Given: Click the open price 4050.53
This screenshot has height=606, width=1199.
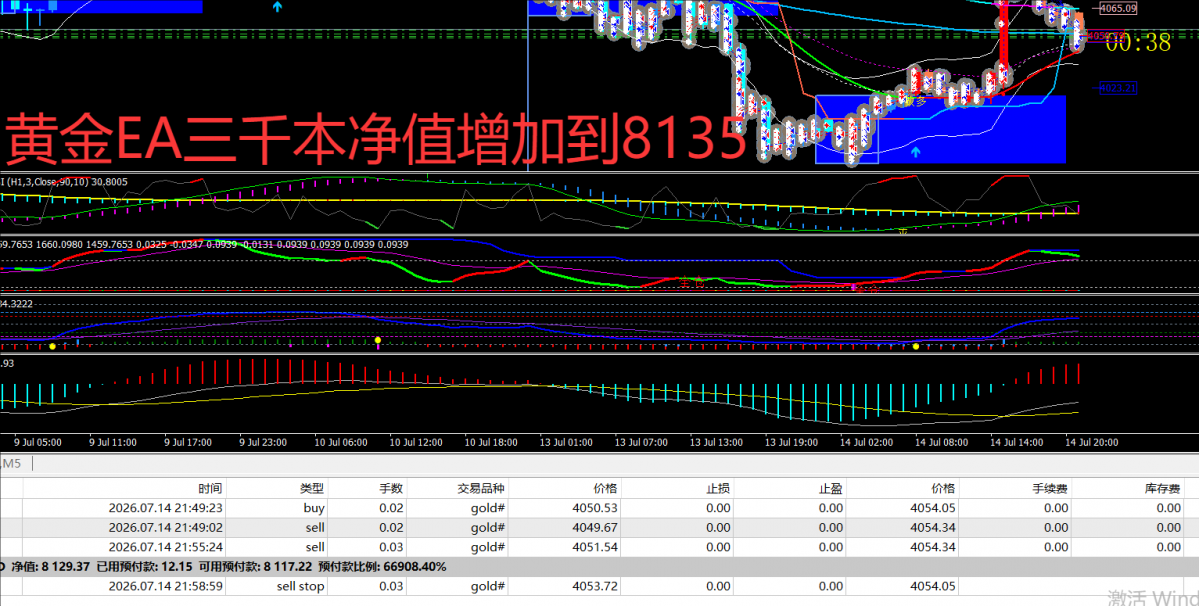Looking at the screenshot, I should pyautogui.click(x=595, y=508).
